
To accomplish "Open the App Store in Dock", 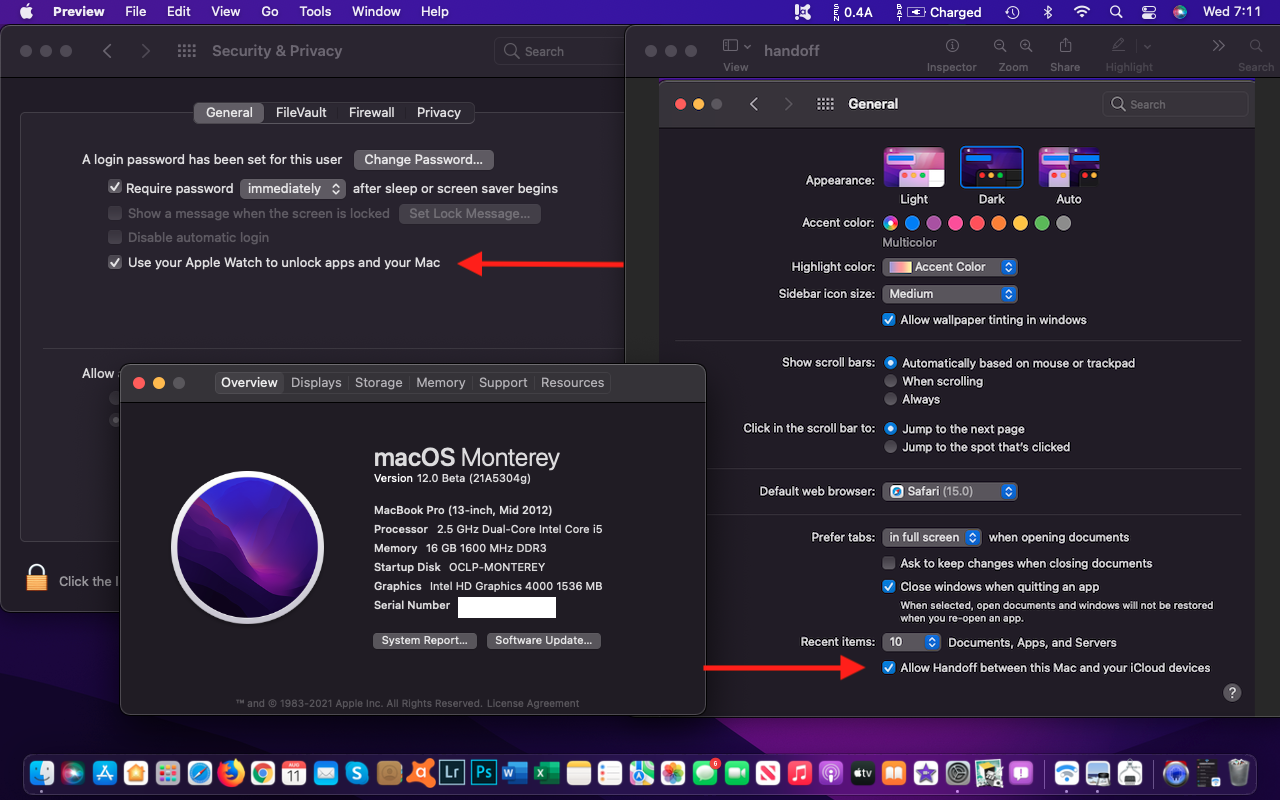I will [105, 773].
